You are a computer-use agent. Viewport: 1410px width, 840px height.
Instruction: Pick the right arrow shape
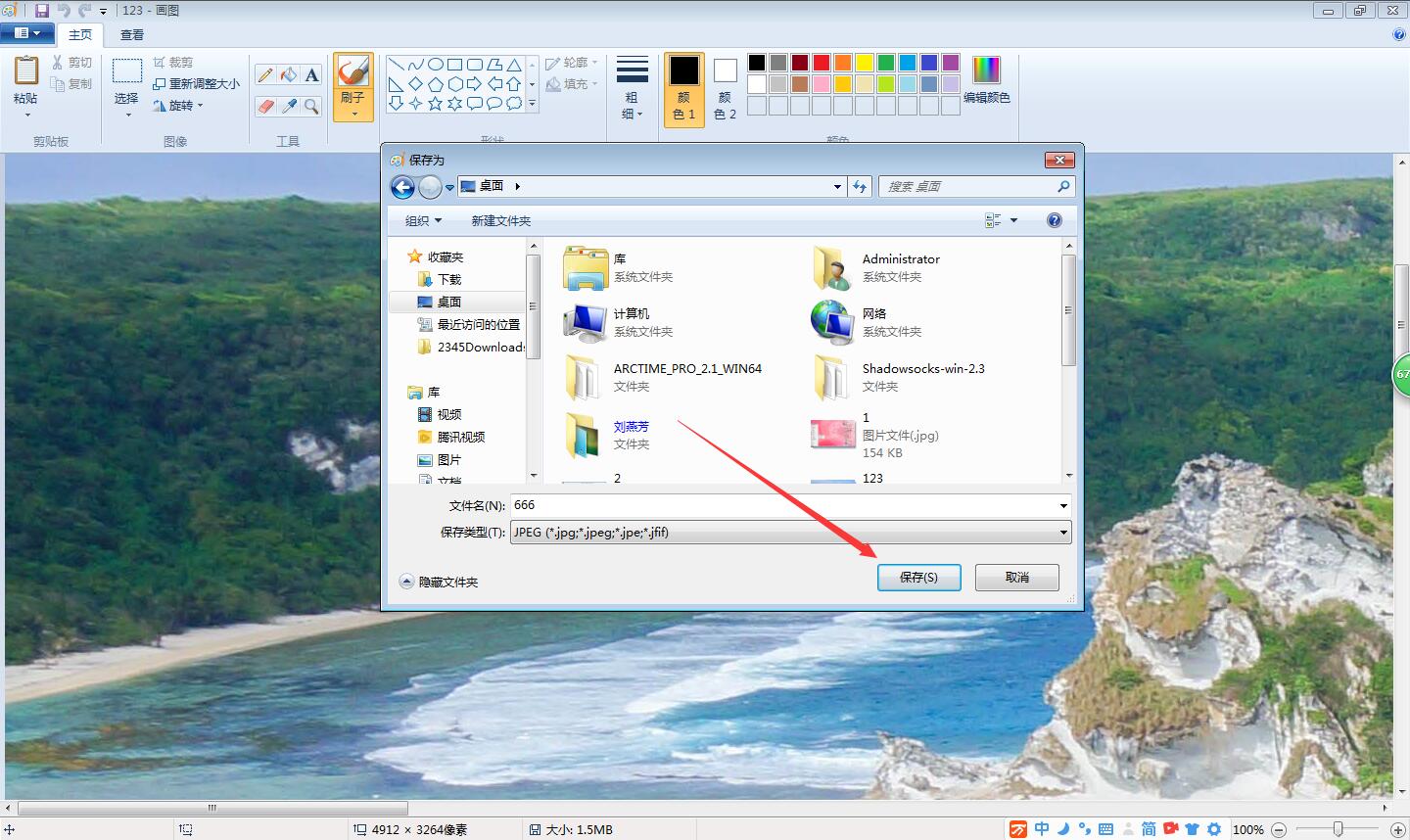pos(475,84)
